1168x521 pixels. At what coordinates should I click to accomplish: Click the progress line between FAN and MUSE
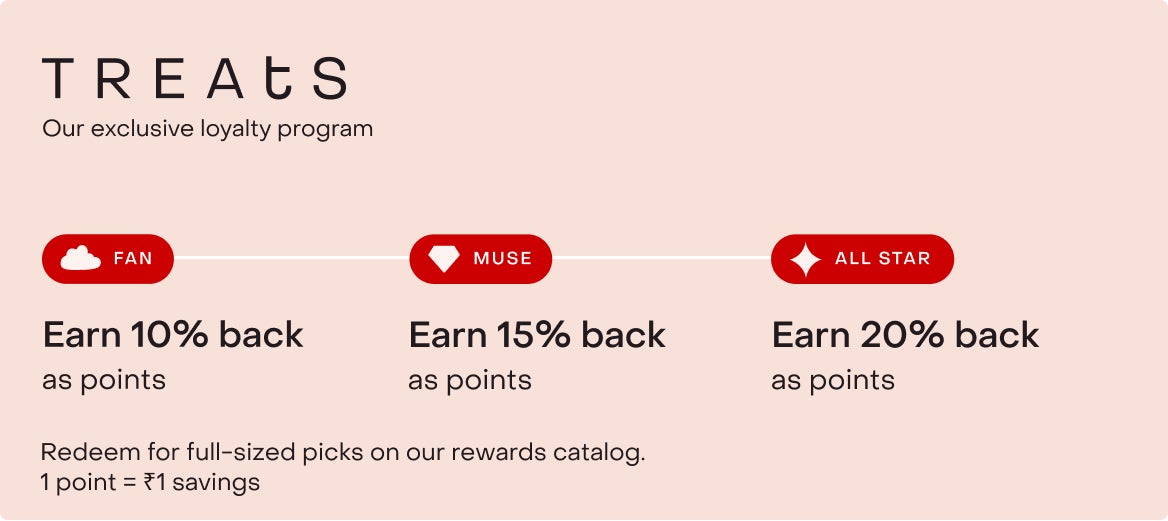[291, 258]
